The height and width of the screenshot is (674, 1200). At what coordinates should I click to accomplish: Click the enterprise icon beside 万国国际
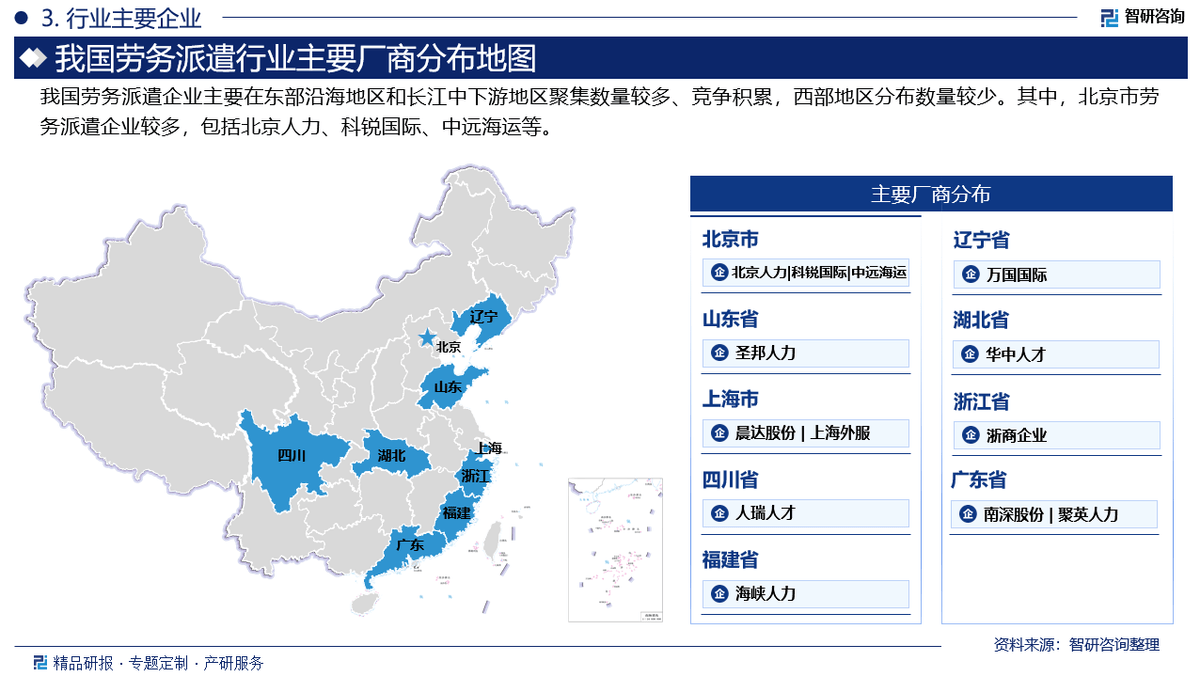[x=969, y=274]
